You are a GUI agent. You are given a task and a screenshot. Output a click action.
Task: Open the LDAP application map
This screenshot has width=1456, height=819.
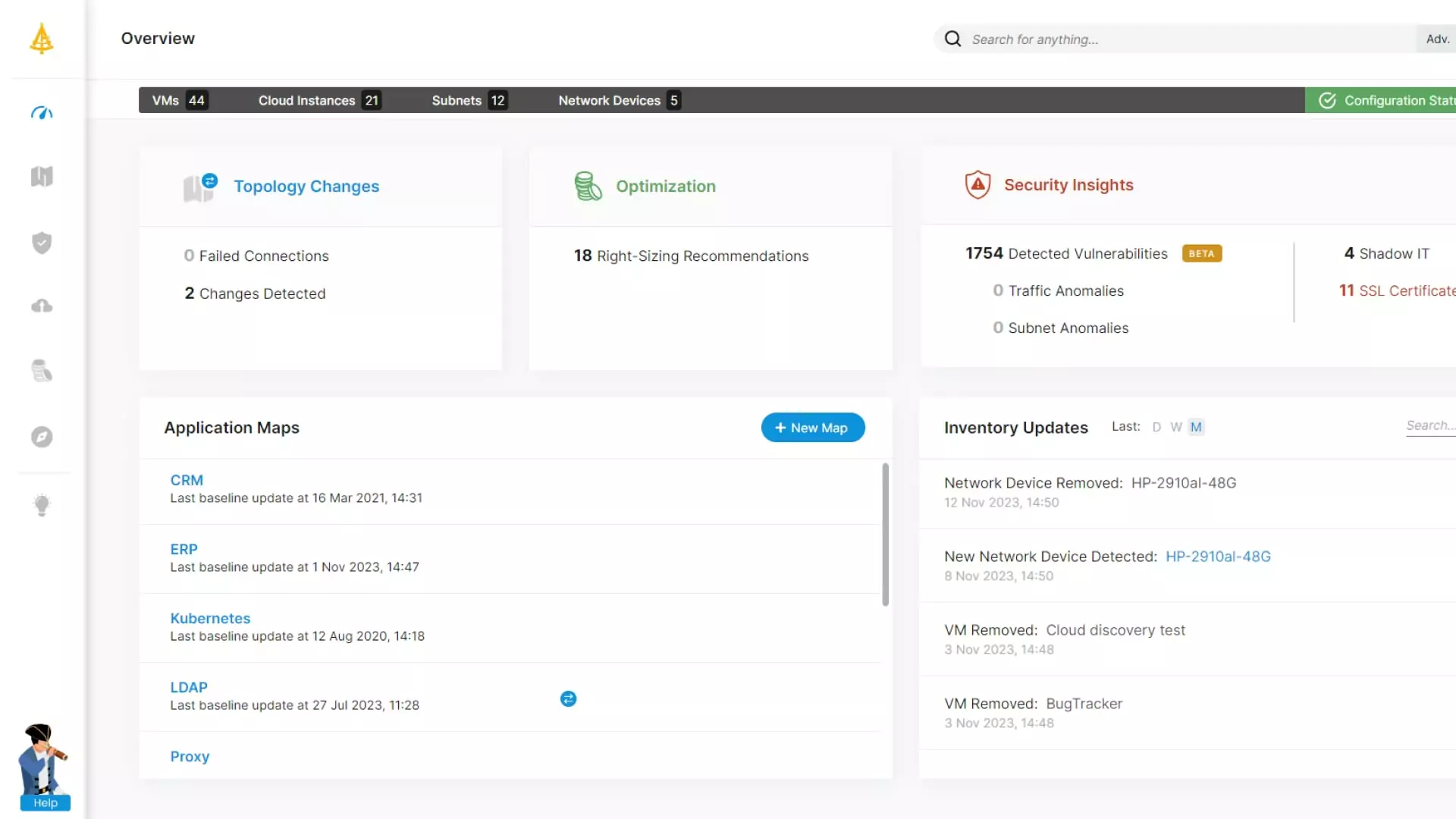click(x=188, y=687)
